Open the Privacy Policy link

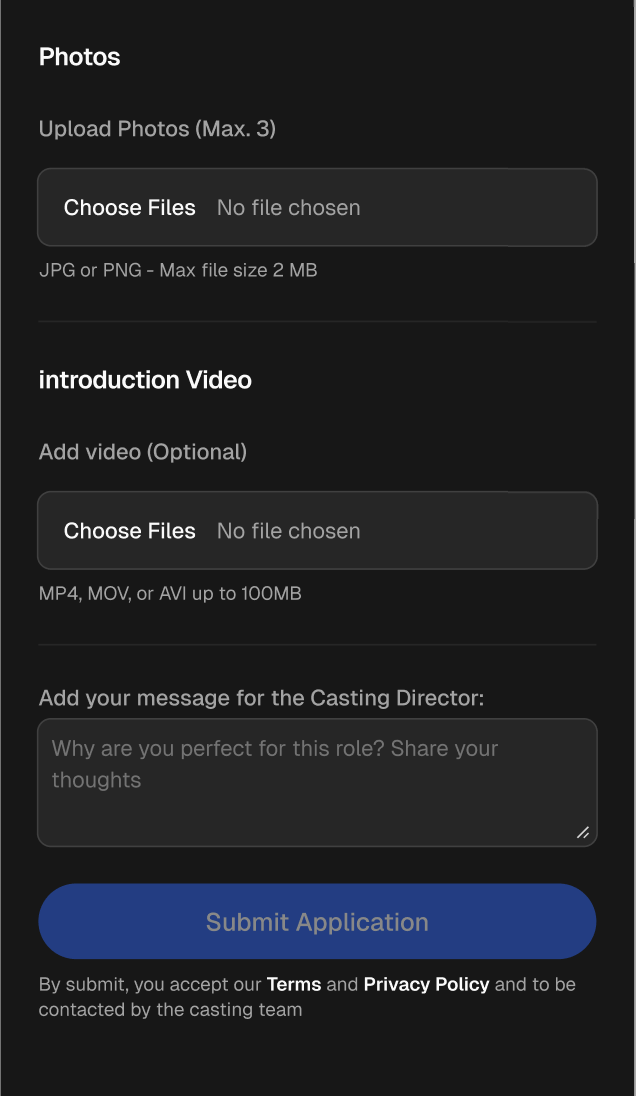click(426, 984)
